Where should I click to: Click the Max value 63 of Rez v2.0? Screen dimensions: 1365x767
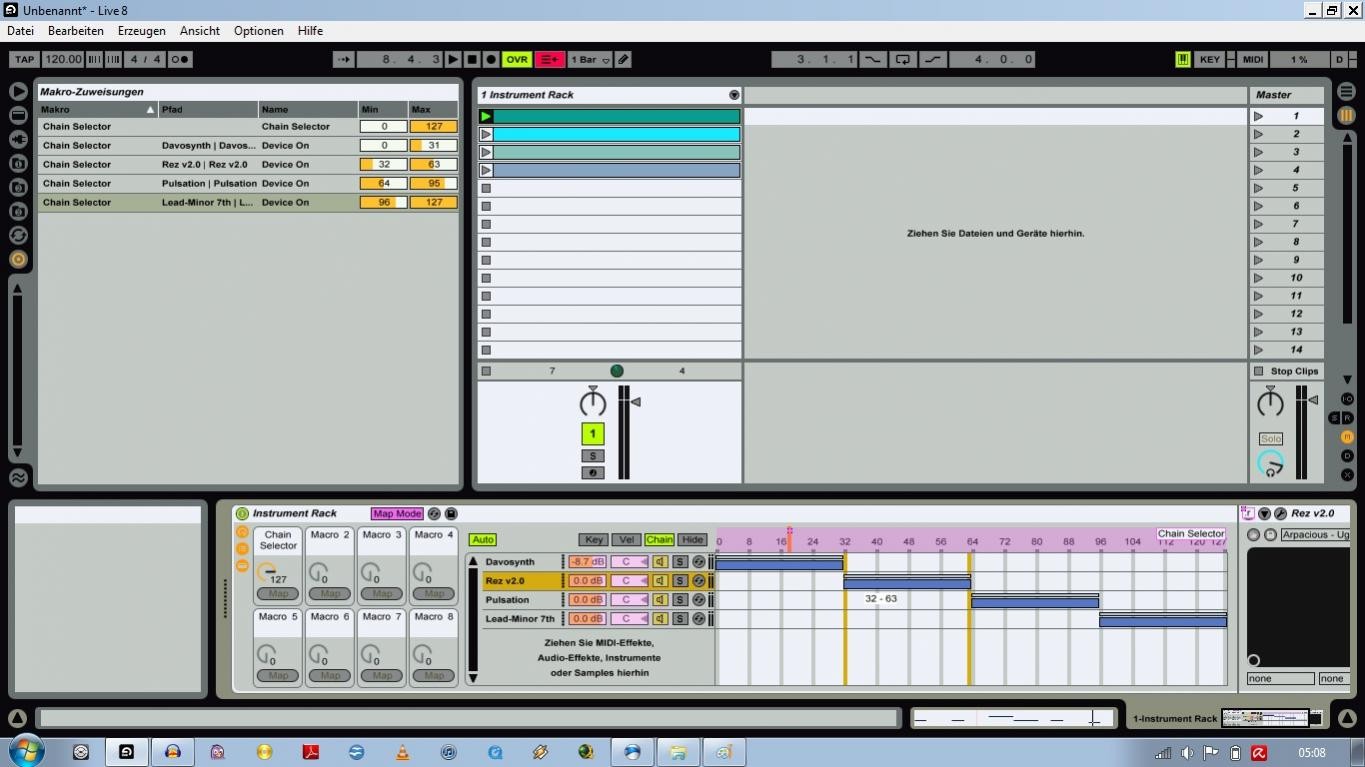434,164
